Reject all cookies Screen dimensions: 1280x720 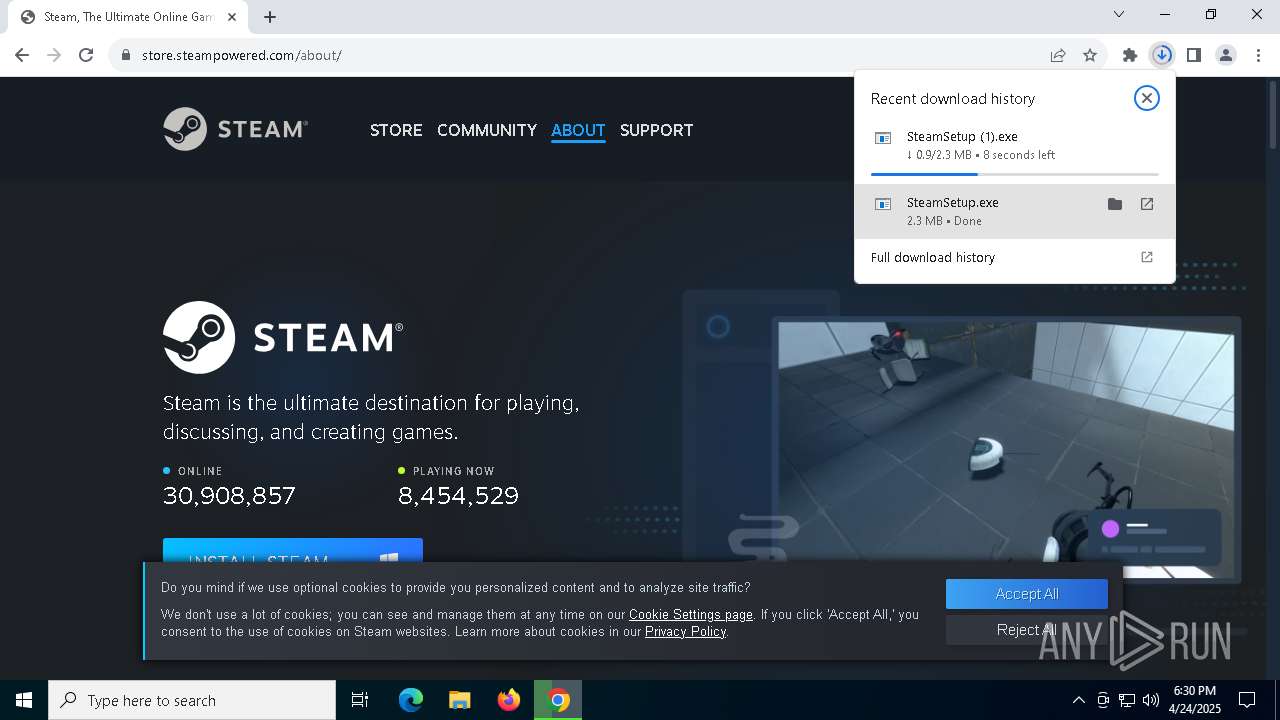point(1027,630)
